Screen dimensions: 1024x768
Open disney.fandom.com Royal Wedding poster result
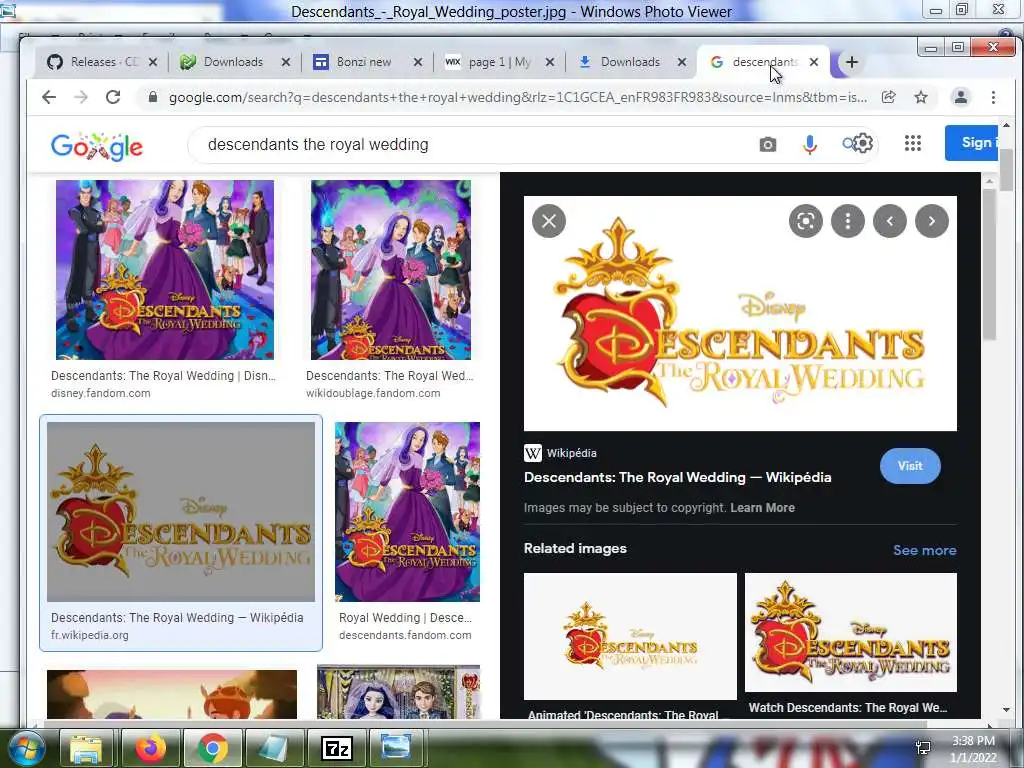pyautogui.click(x=165, y=270)
